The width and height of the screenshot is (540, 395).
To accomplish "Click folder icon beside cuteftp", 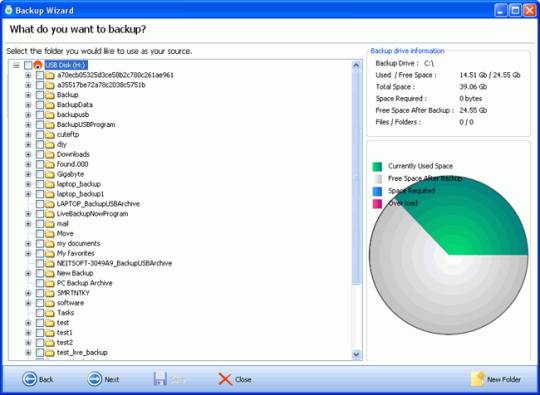I will 50,135.
